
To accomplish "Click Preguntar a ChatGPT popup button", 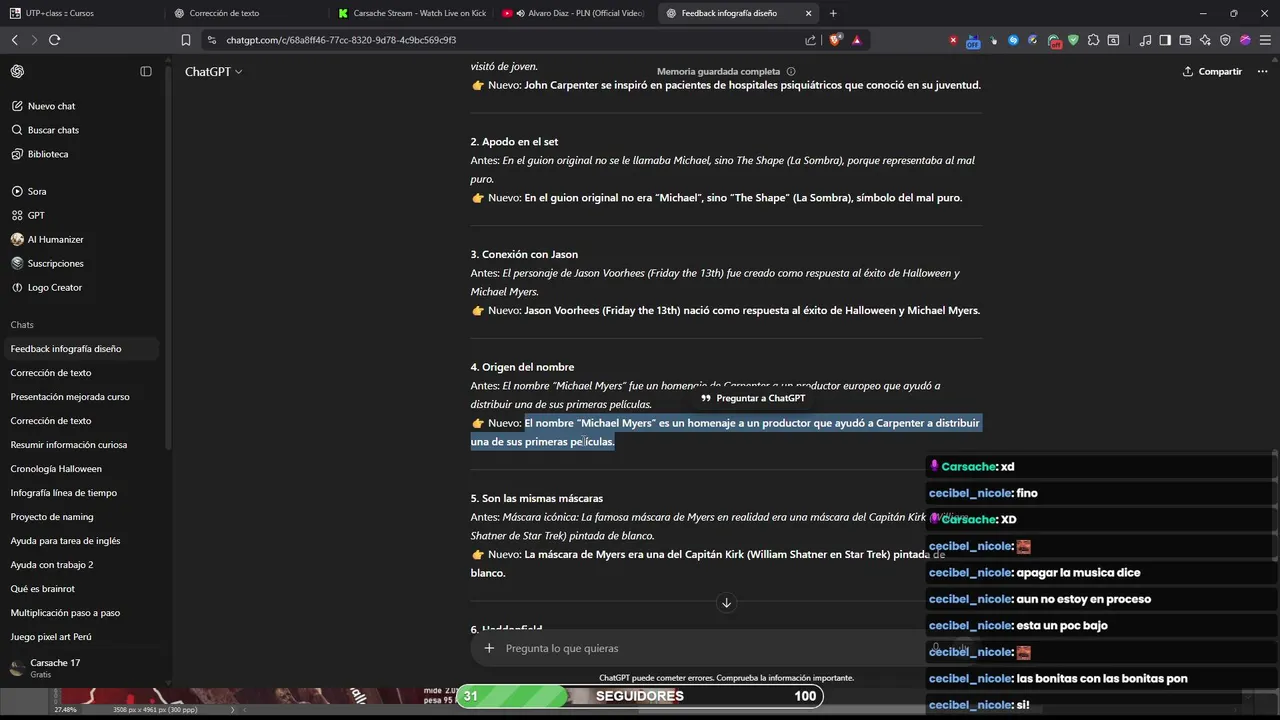I will pos(754,398).
